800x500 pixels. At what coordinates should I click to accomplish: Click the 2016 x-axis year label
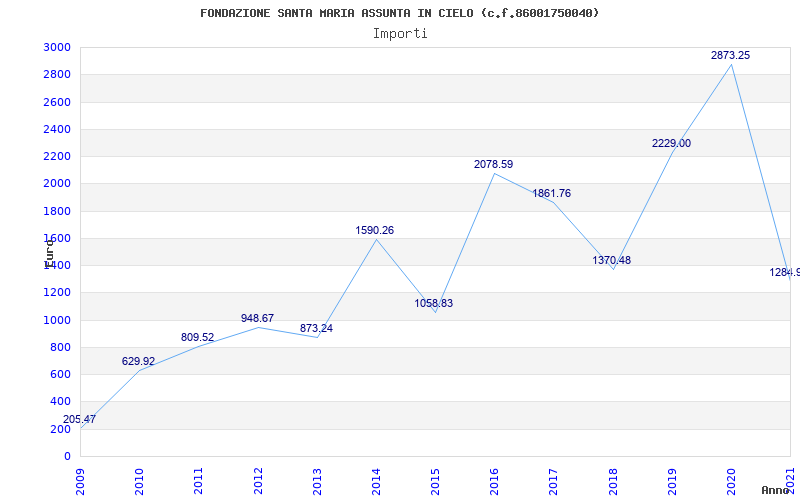click(495, 481)
